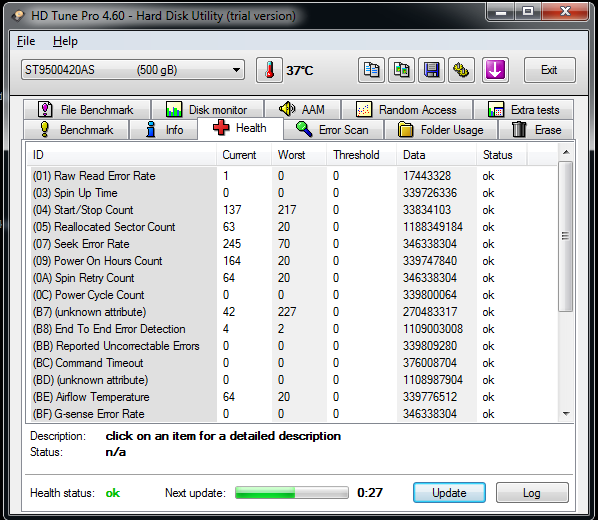Viewport: 598px width, 520px height.
Task: Open the options wrench icon
Action: tap(461, 70)
